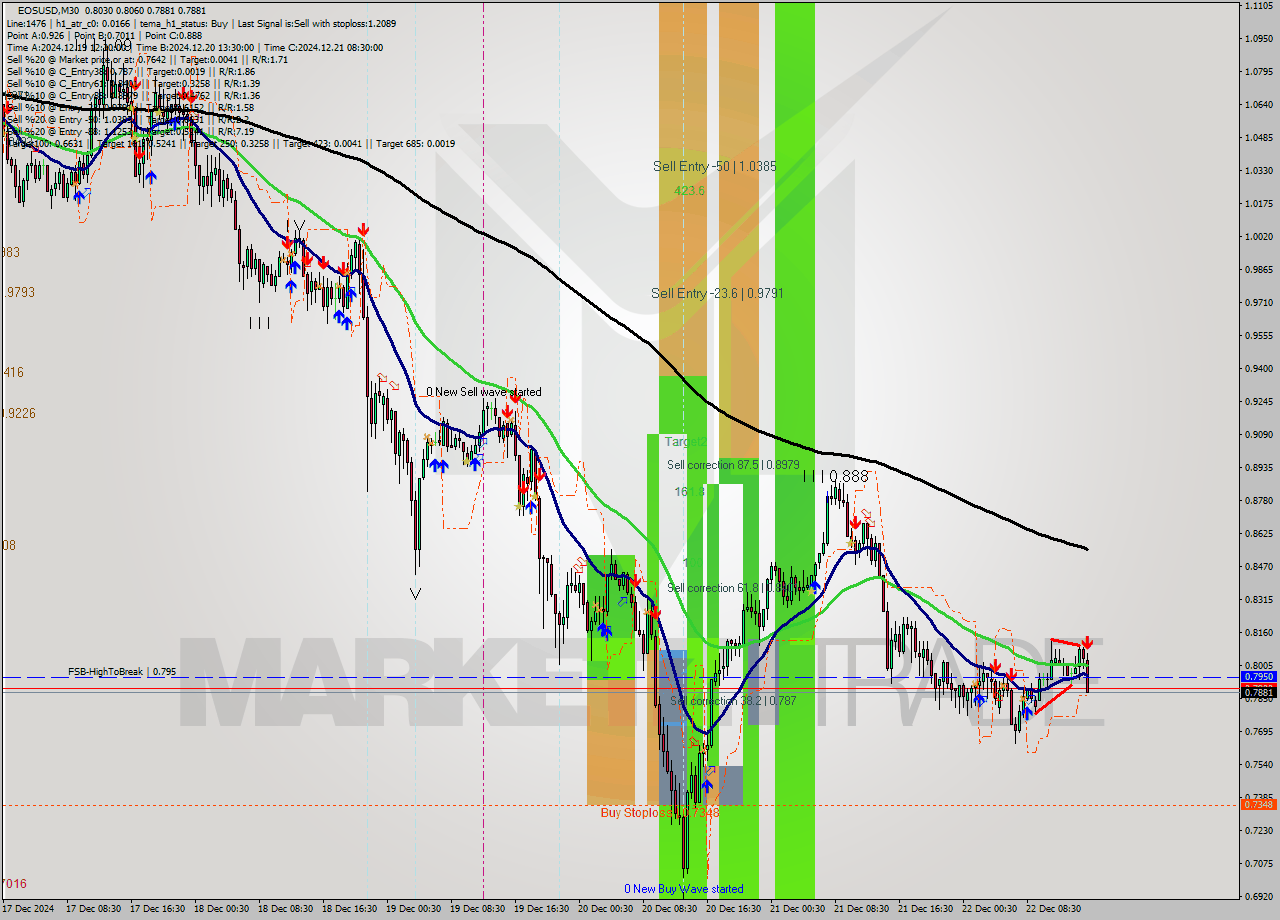The height and width of the screenshot is (920, 1280).
Task: Click the red 0.7881 current price tag
Action: pyautogui.click(x=1258, y=692)
